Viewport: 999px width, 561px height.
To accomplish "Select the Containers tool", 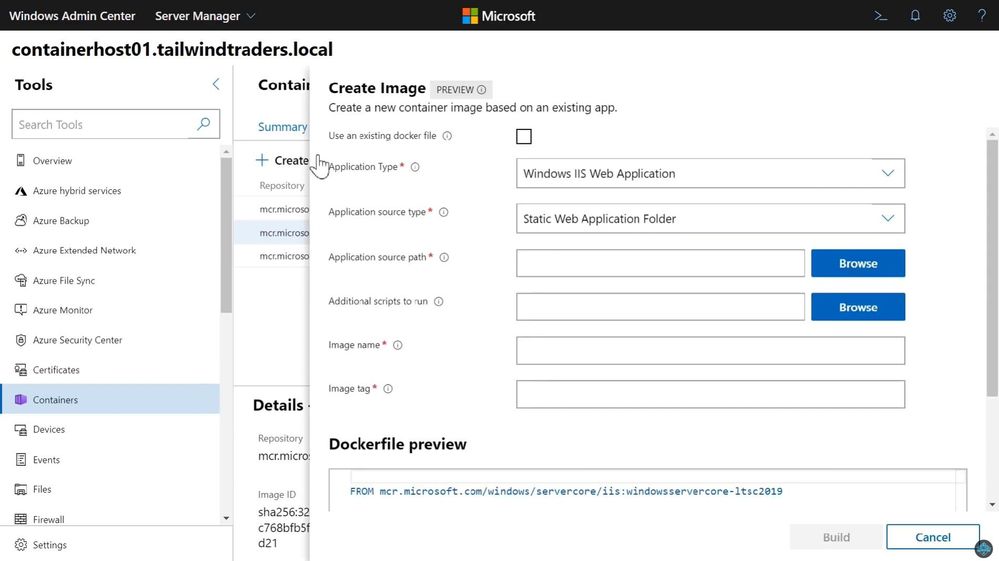I will click(110, 399).
